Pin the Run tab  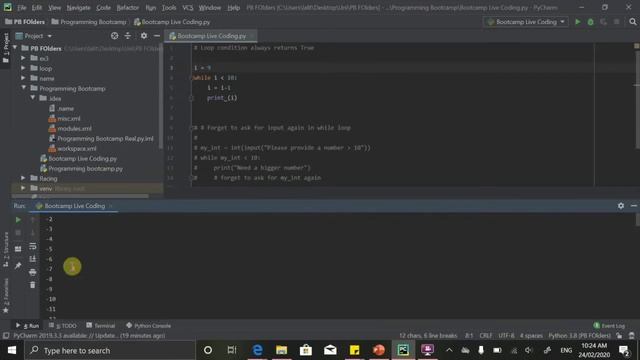point(18,266)
